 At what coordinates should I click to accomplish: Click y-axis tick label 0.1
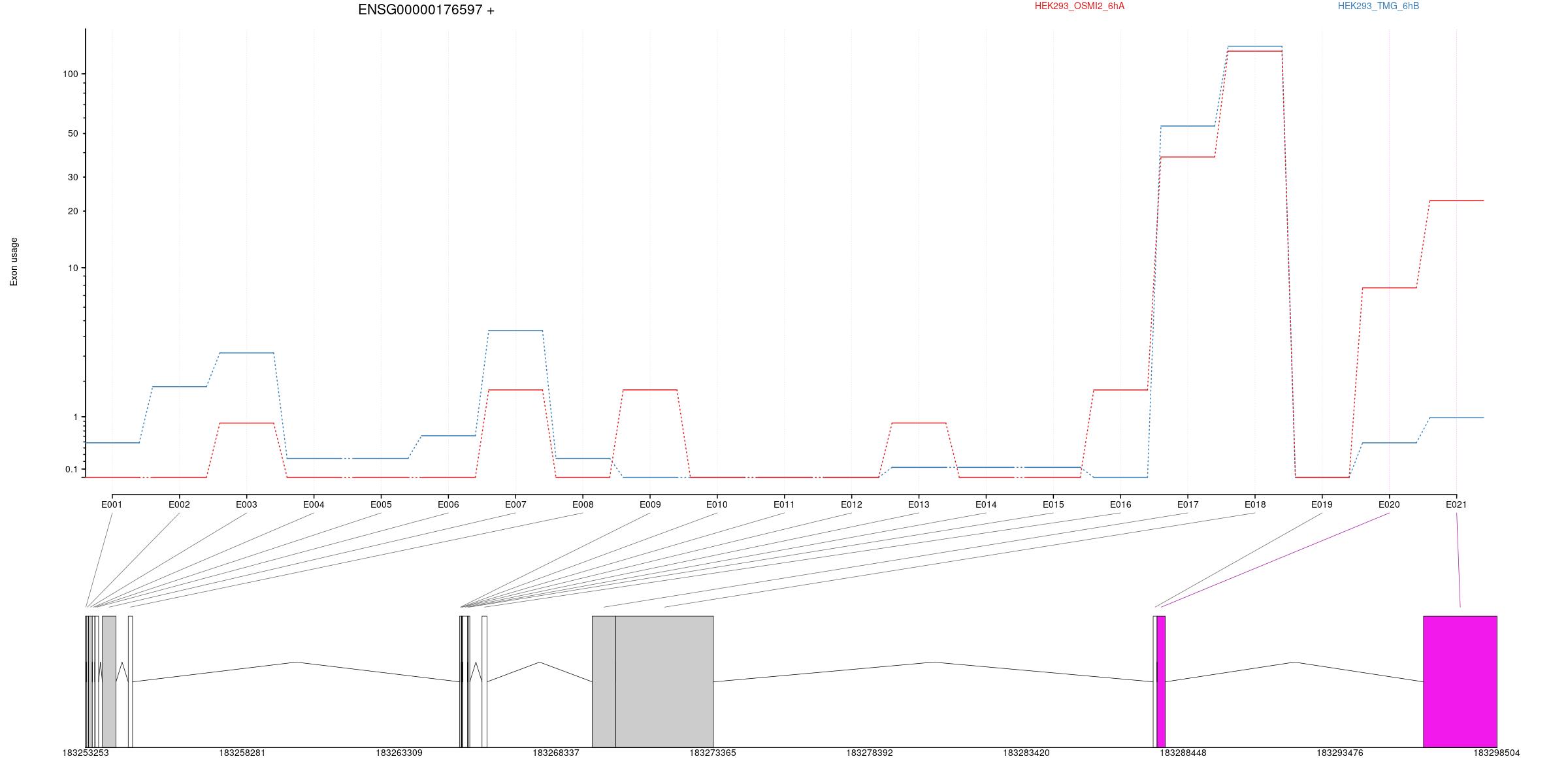click(x=71, y=469)
